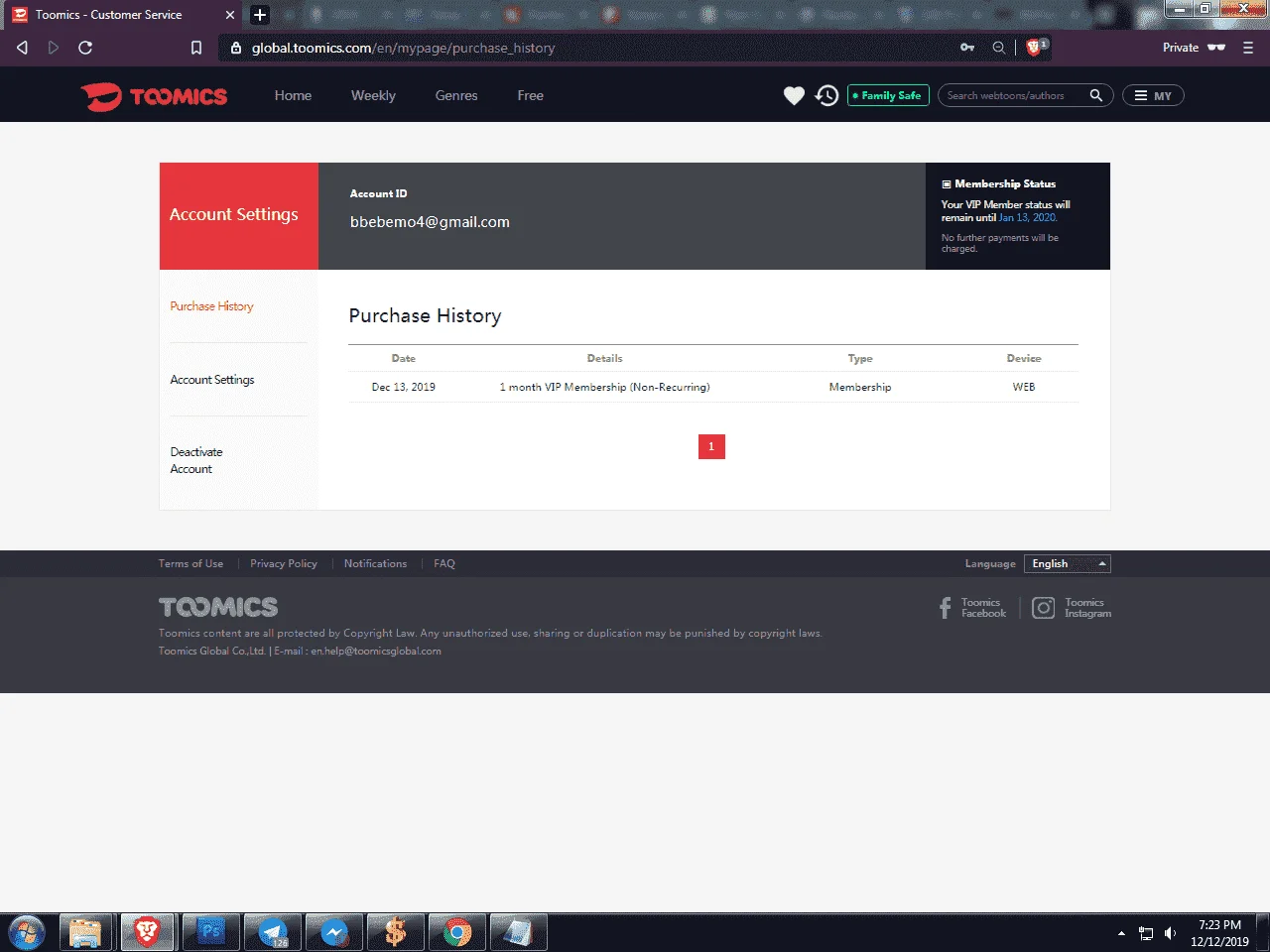Click page 1 pagination button
The height and width of the screenshot is (952, 1270).
711,446
